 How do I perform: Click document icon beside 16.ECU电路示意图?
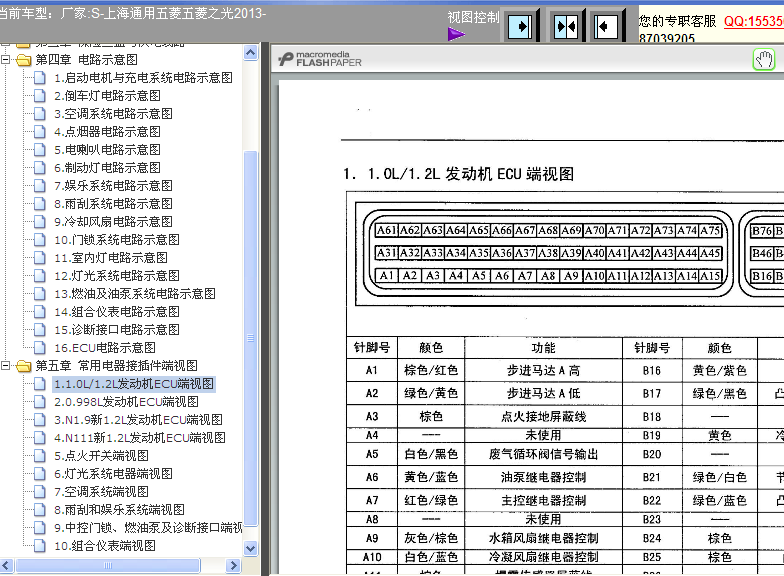coord(40,348)
